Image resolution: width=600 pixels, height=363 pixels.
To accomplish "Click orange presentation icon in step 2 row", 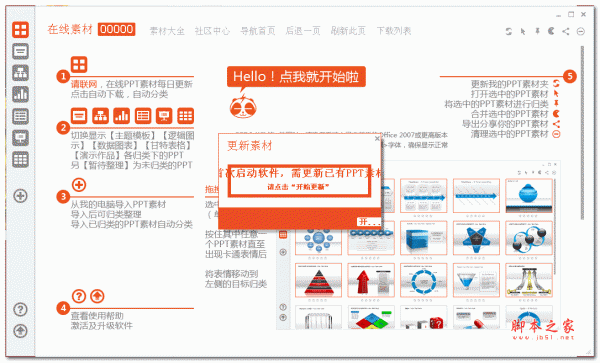I will [x=164, y=116].
